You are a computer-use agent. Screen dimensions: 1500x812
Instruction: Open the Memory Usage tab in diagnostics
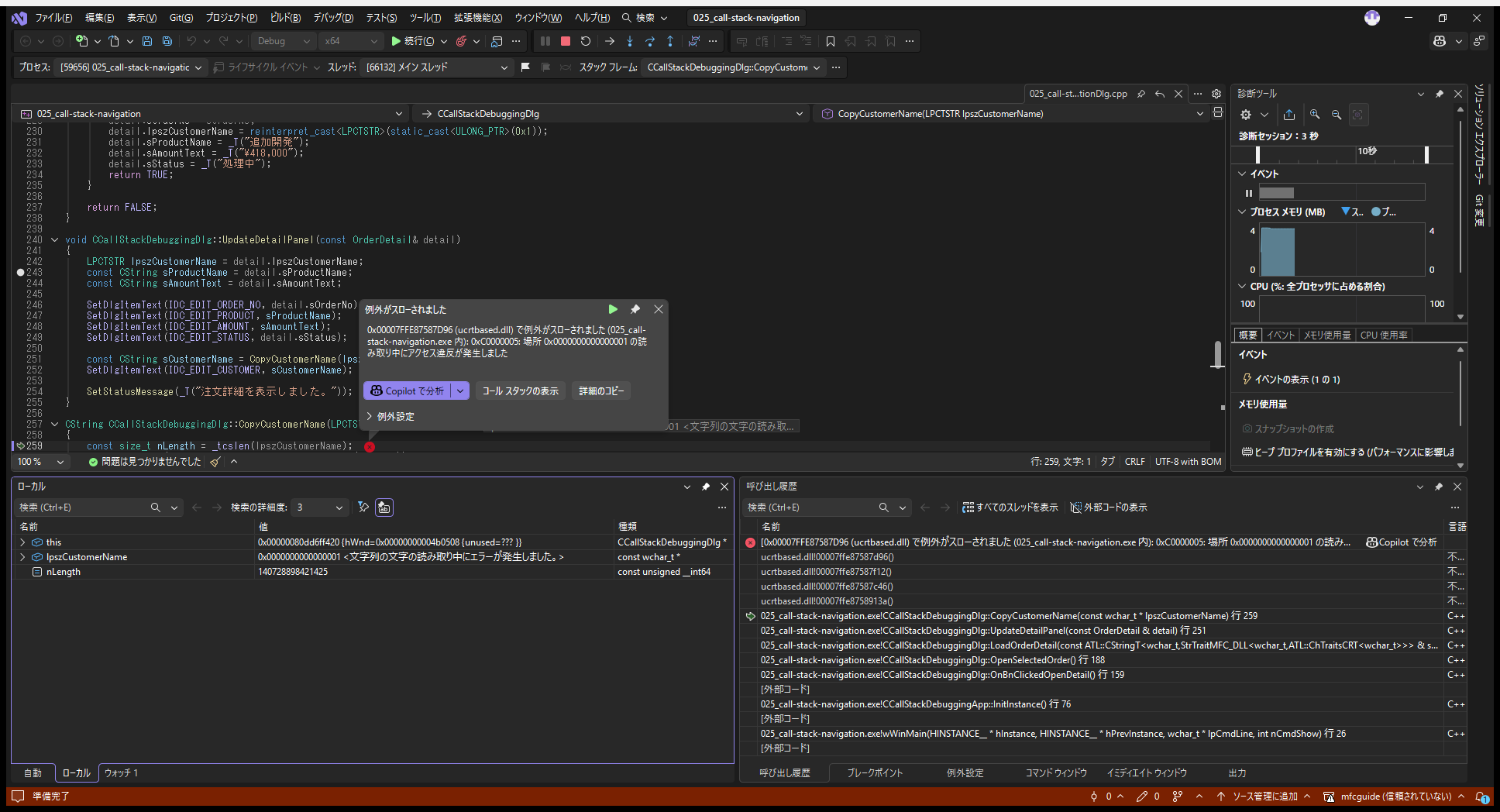coord(1327,335)
